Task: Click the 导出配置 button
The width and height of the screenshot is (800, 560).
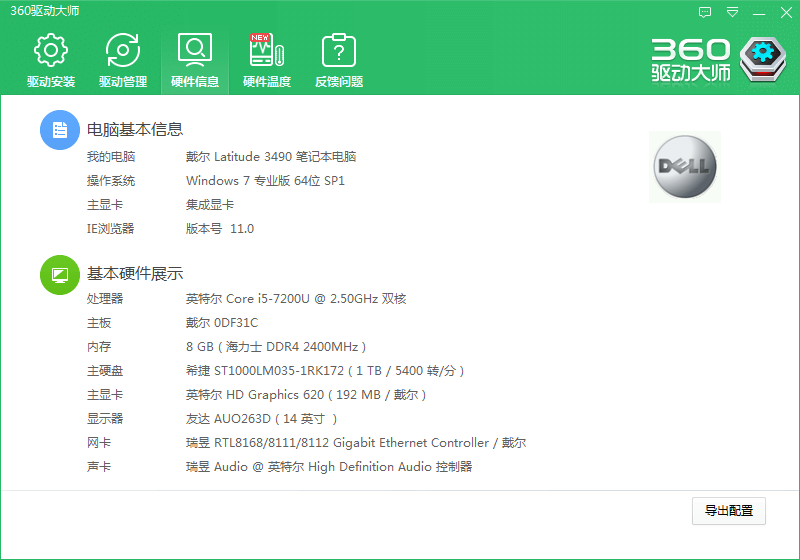Action: pyautogui.click(x=729, y=511)
